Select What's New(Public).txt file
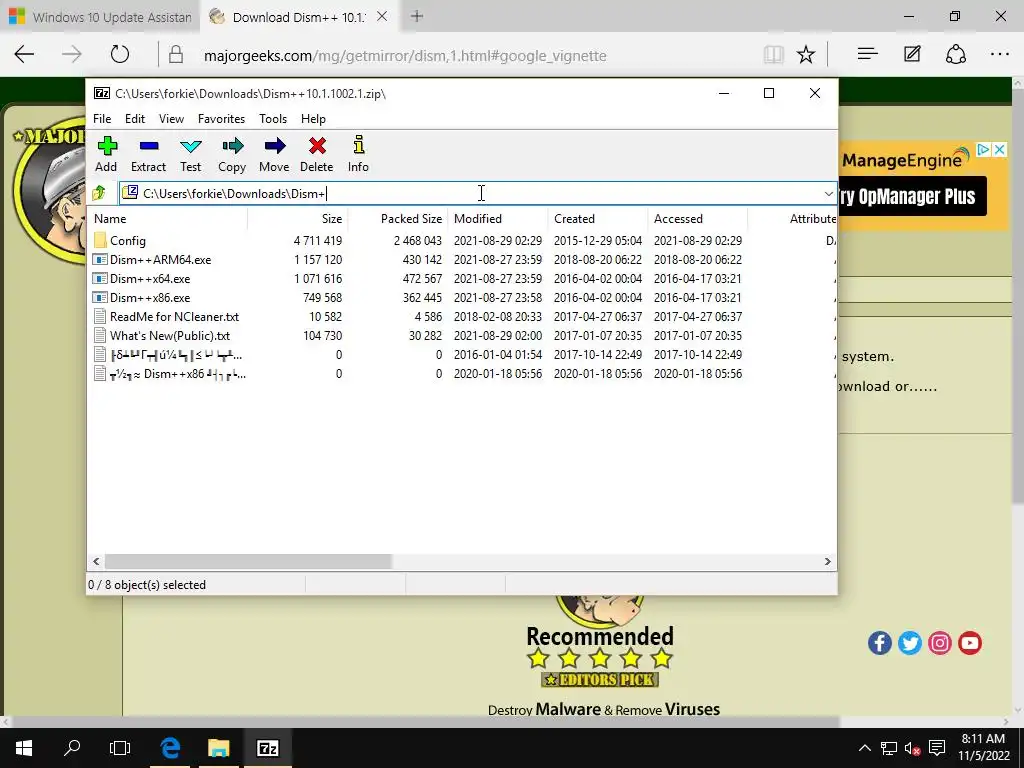Image resolution: width=1024 pixels, height=768 pixels. point(170,336)
